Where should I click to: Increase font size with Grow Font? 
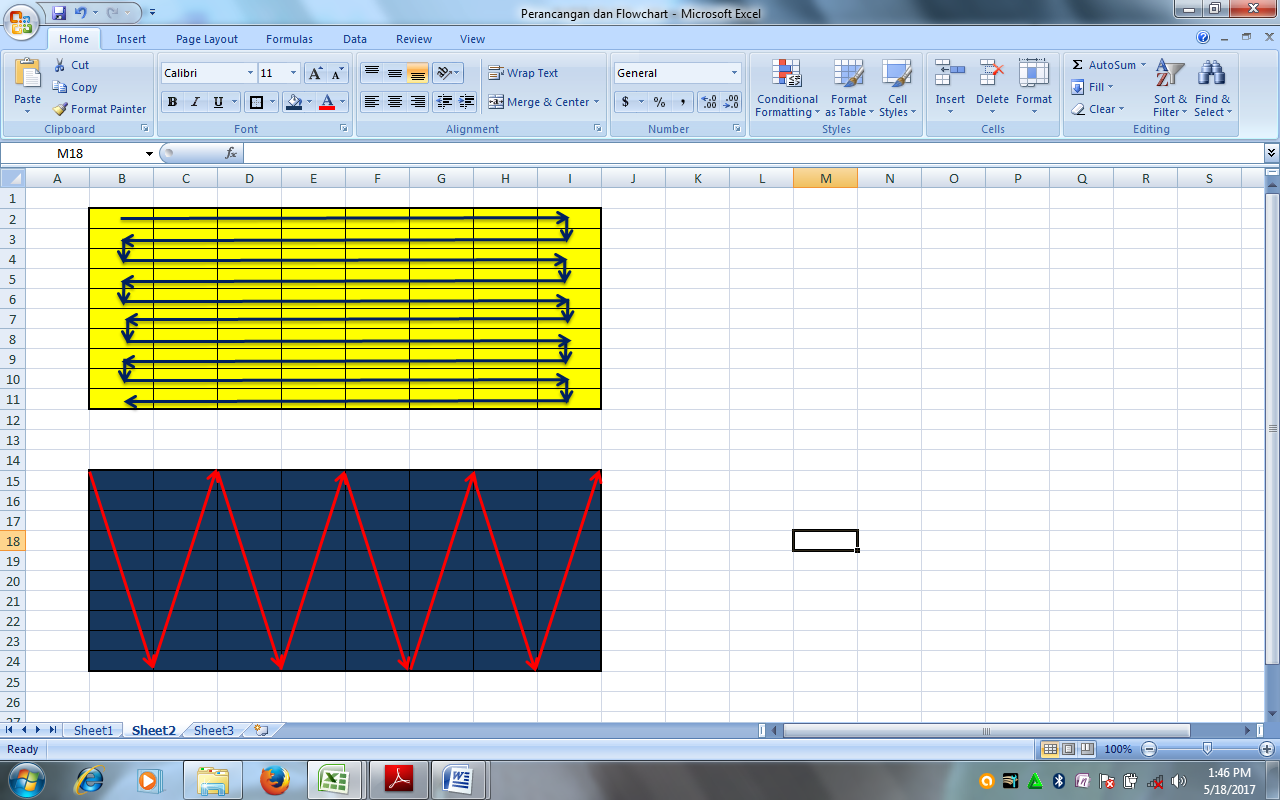click(315, 73)
